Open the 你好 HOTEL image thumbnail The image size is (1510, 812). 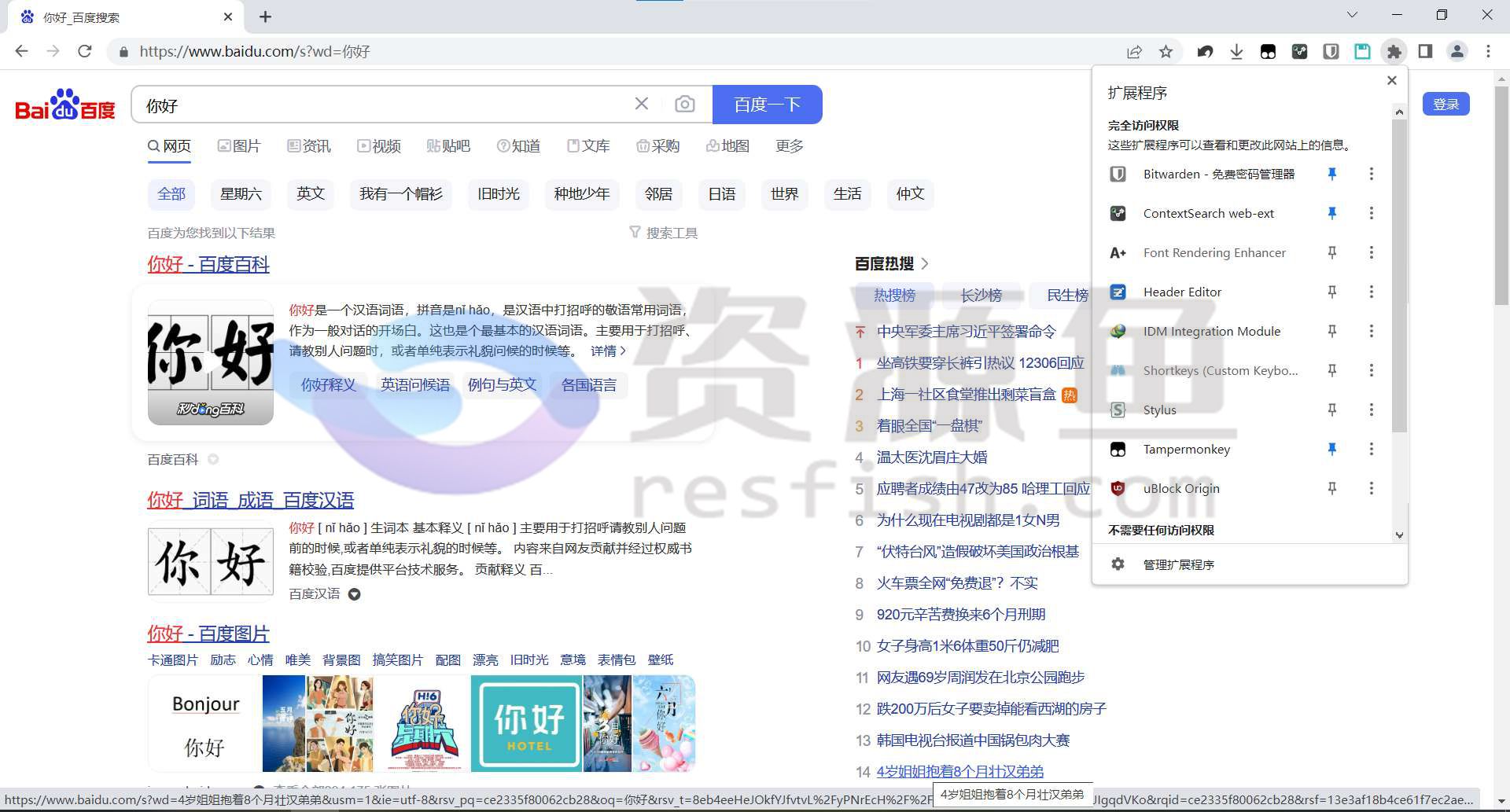tap(526, 723)
